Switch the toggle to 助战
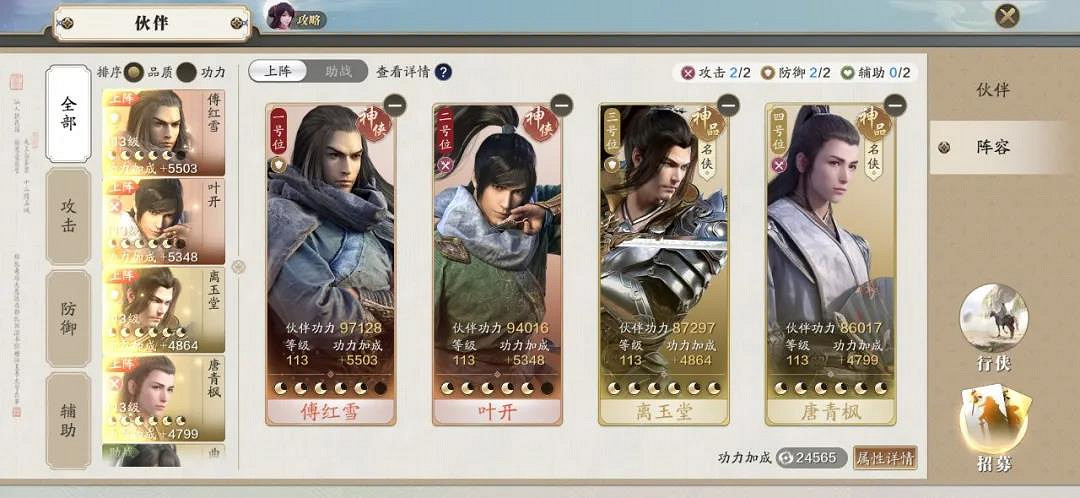The width and height of the screenshot is (1080, 498). pos(338,72)
